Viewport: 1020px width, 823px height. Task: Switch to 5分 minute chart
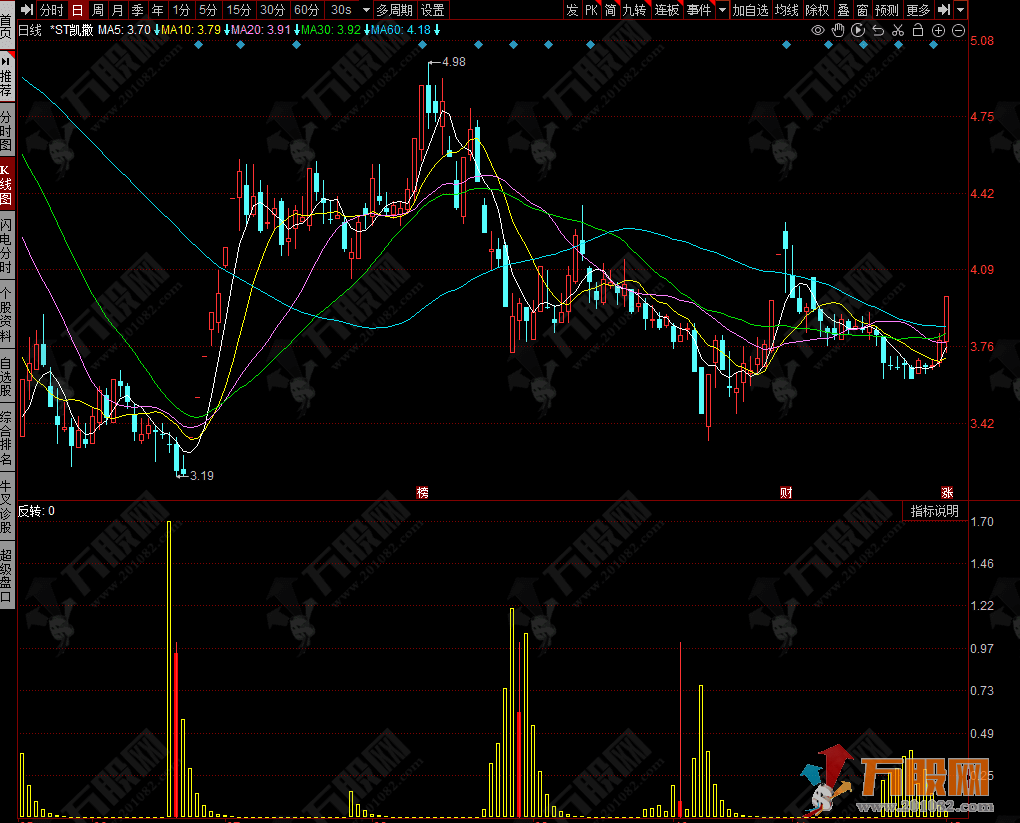(x=208, y=10)
